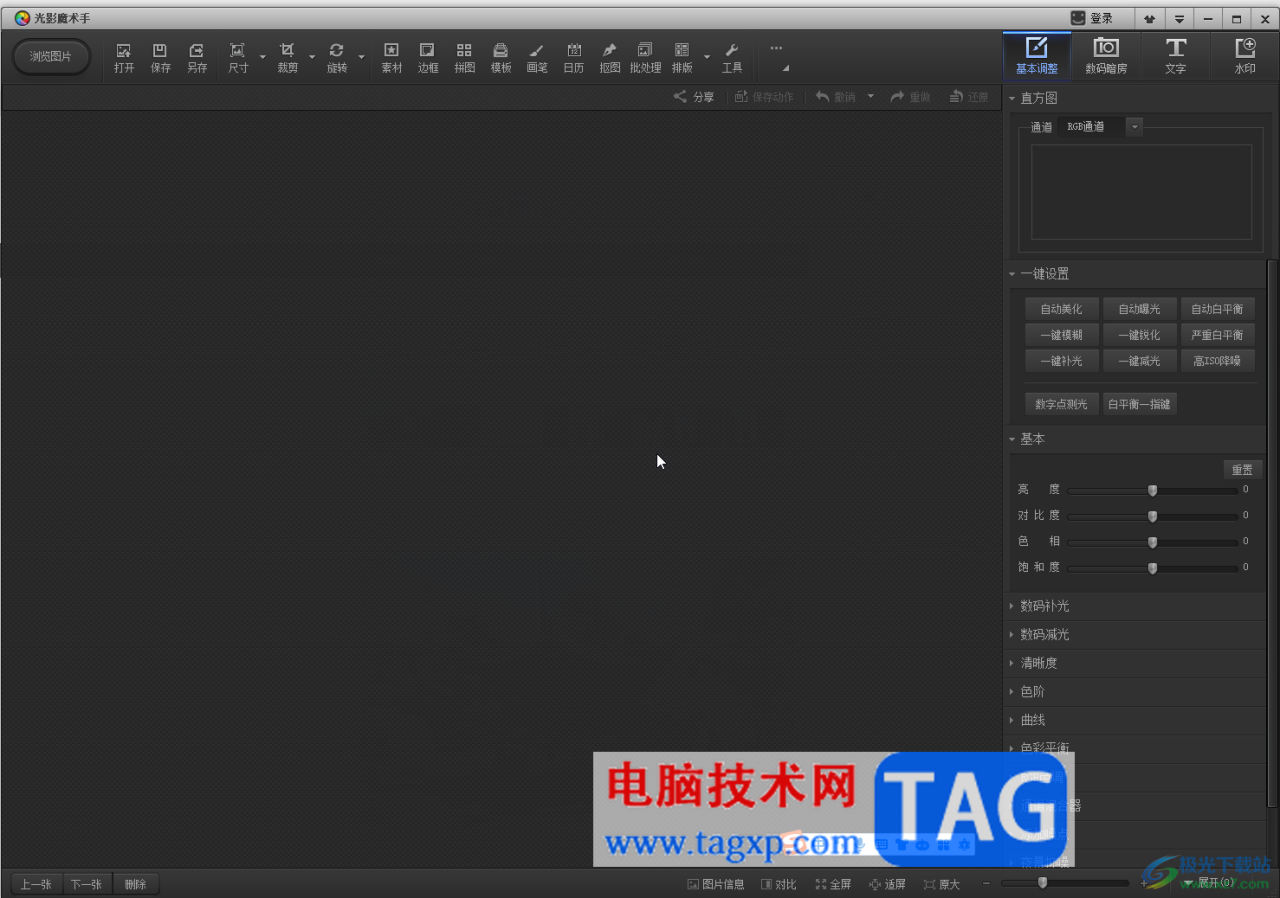Toggle 适屏 fit-to-screen view
1280x898 pixels.
(887, 884)
